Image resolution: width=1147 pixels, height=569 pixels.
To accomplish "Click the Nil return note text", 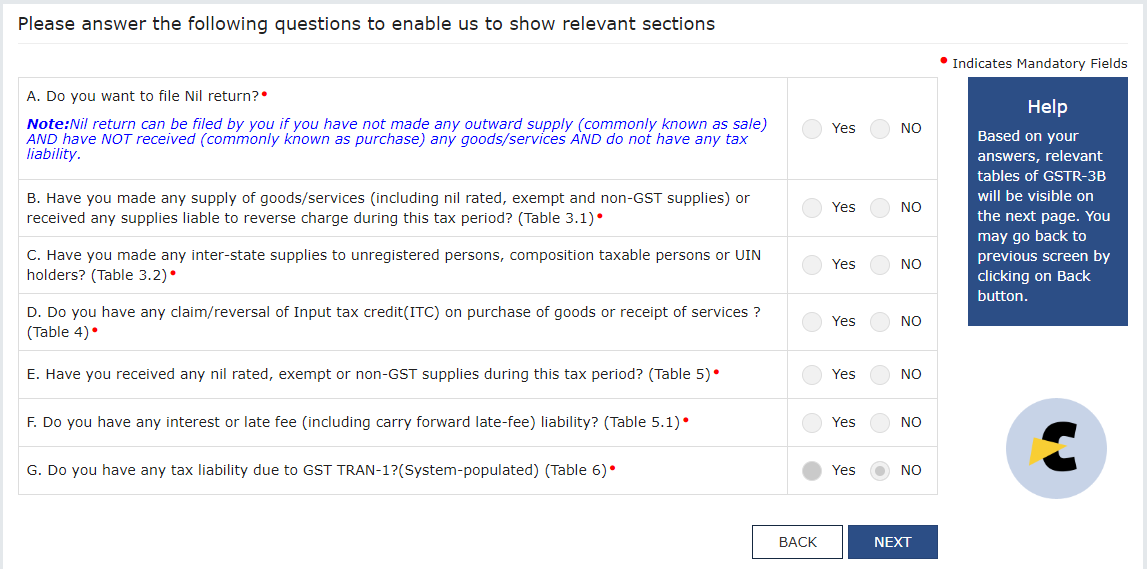I will [x=397, y=139].
